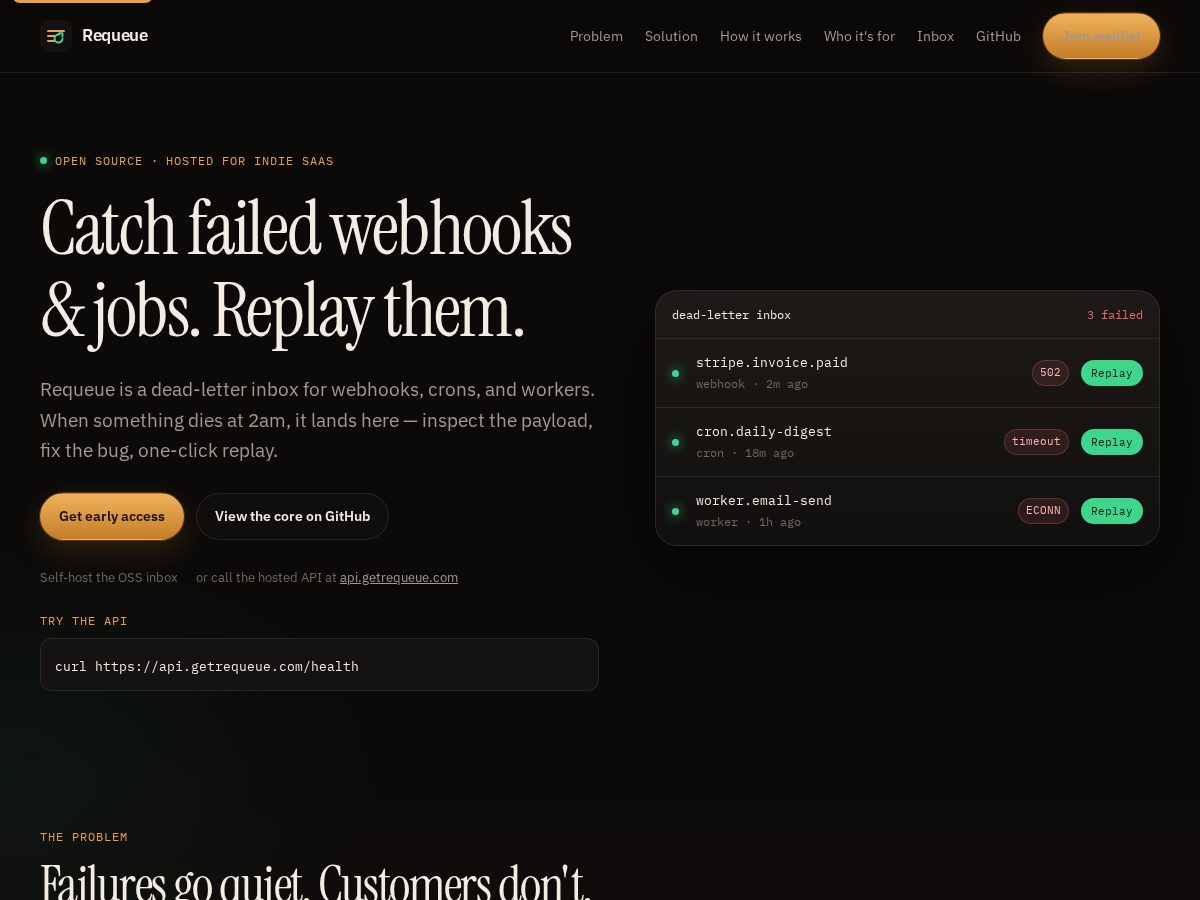Click the timeout status badge
Viewport: 1200px width, 900px height.
(x=1036, y=442)
